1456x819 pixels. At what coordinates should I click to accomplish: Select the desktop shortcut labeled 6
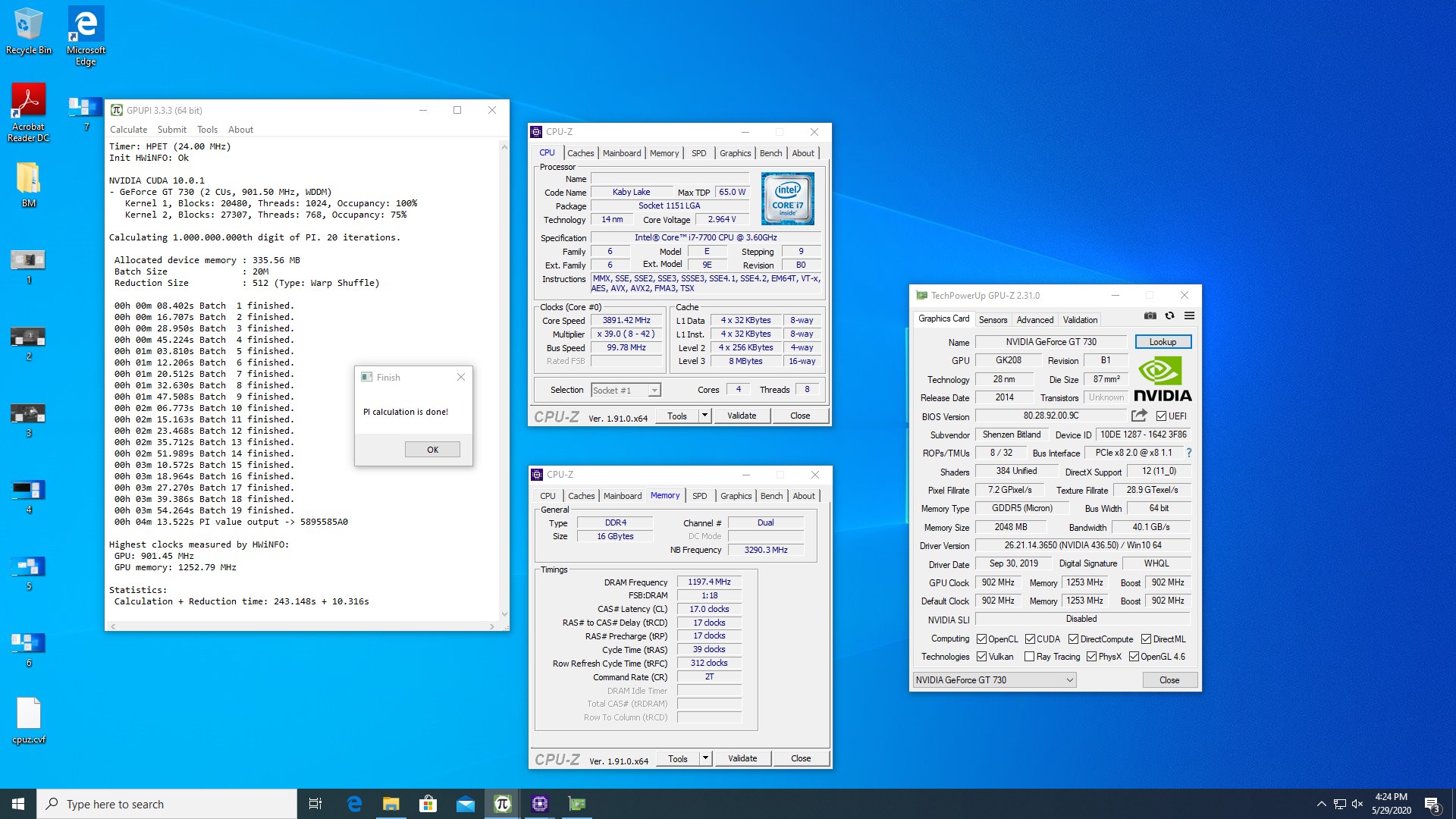[29, 650]
